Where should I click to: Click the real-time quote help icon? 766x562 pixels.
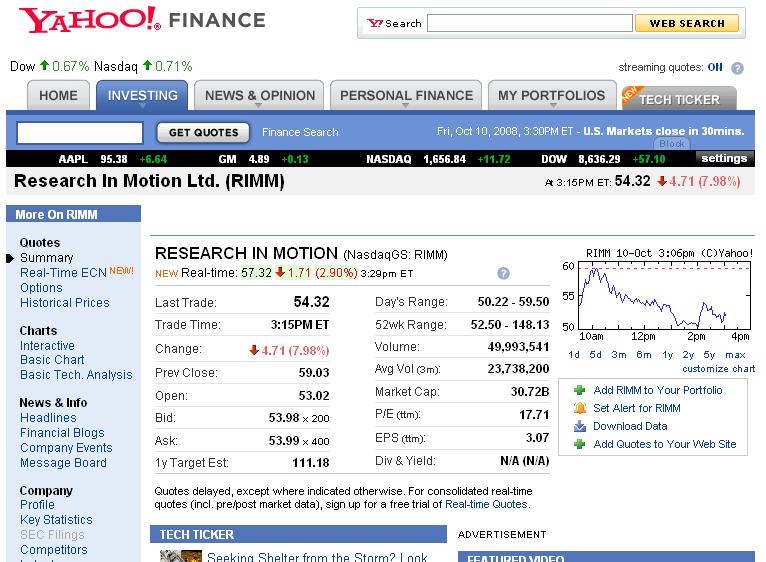pos(503,273)
